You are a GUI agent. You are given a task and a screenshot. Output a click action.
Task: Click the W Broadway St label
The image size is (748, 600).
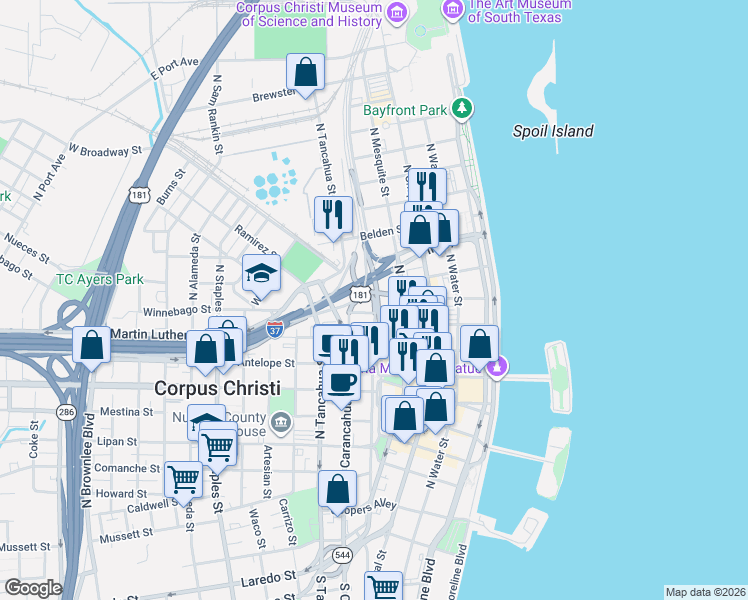point(105,150)
